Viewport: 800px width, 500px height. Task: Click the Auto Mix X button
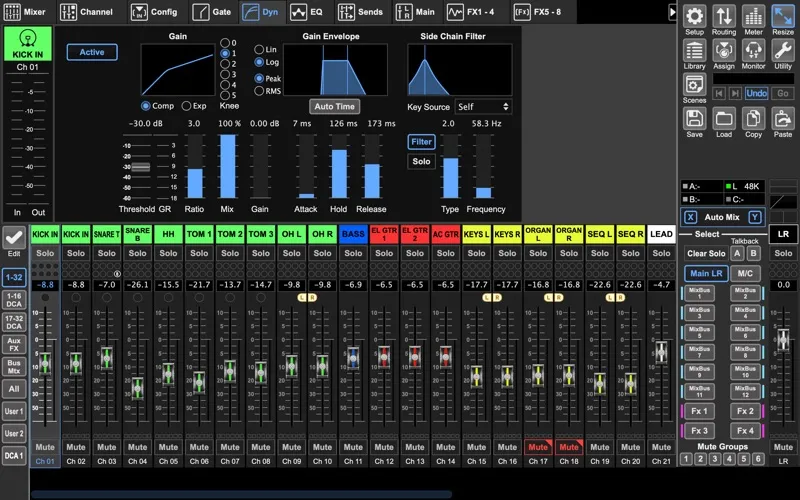pos(690,217)
